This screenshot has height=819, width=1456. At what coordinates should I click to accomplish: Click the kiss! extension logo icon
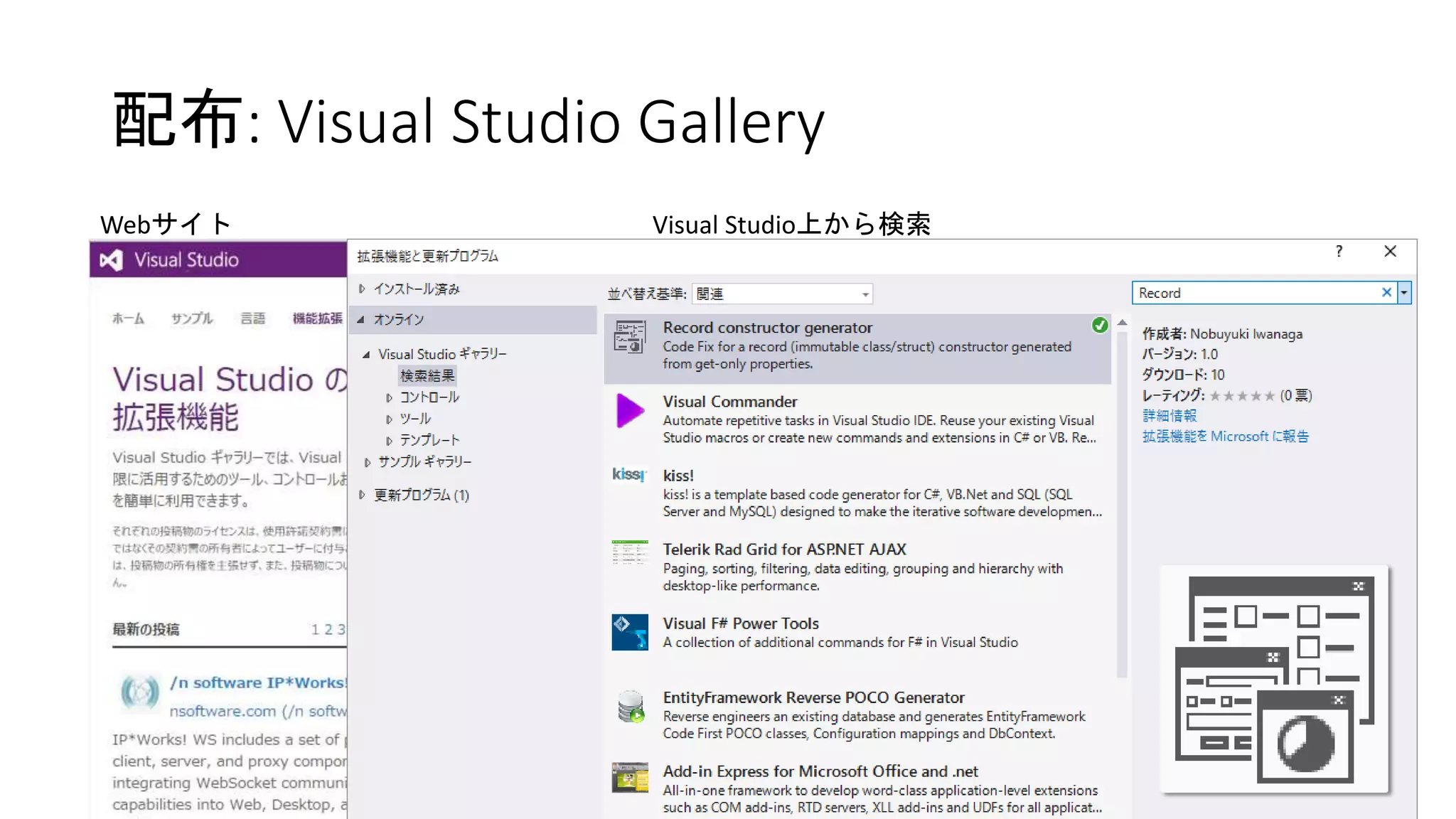[630, 475]
